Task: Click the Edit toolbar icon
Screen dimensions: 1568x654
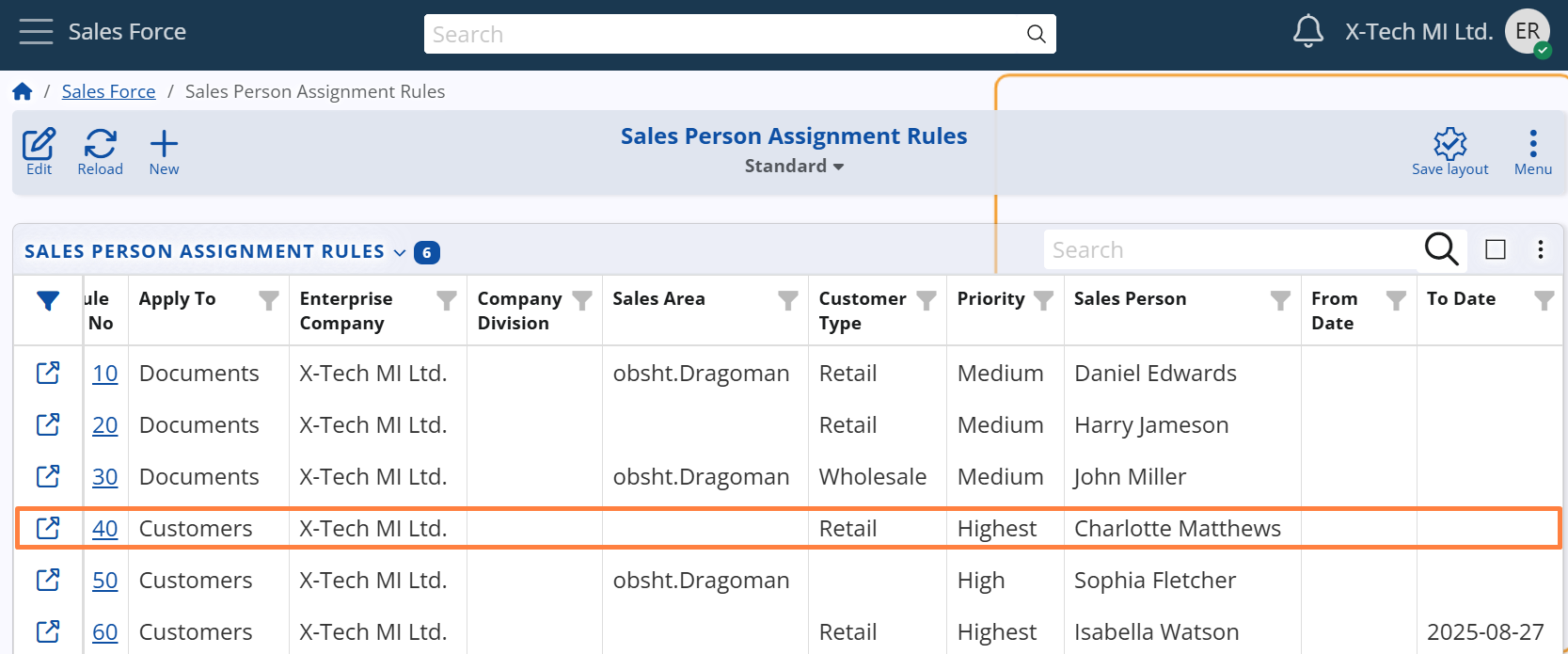Action: [39, 152]
